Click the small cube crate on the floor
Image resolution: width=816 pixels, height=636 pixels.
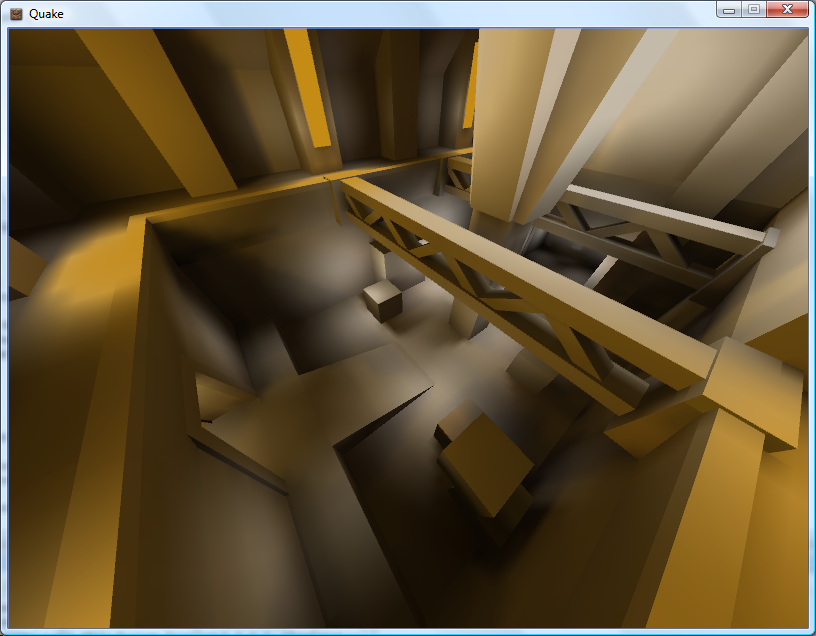[382, 299]
